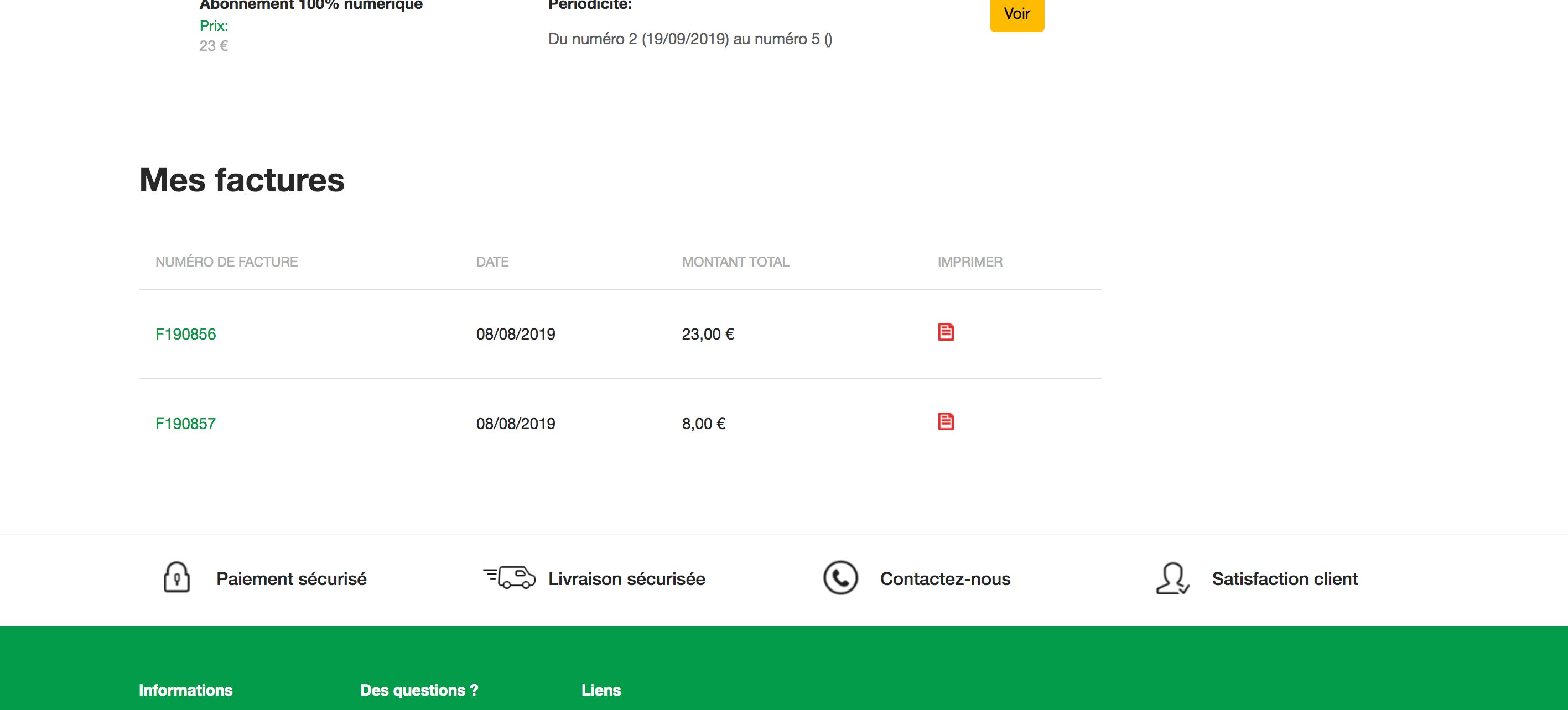Follow the Contactez-nous link
1568x710 pixels.
[944, 578]
